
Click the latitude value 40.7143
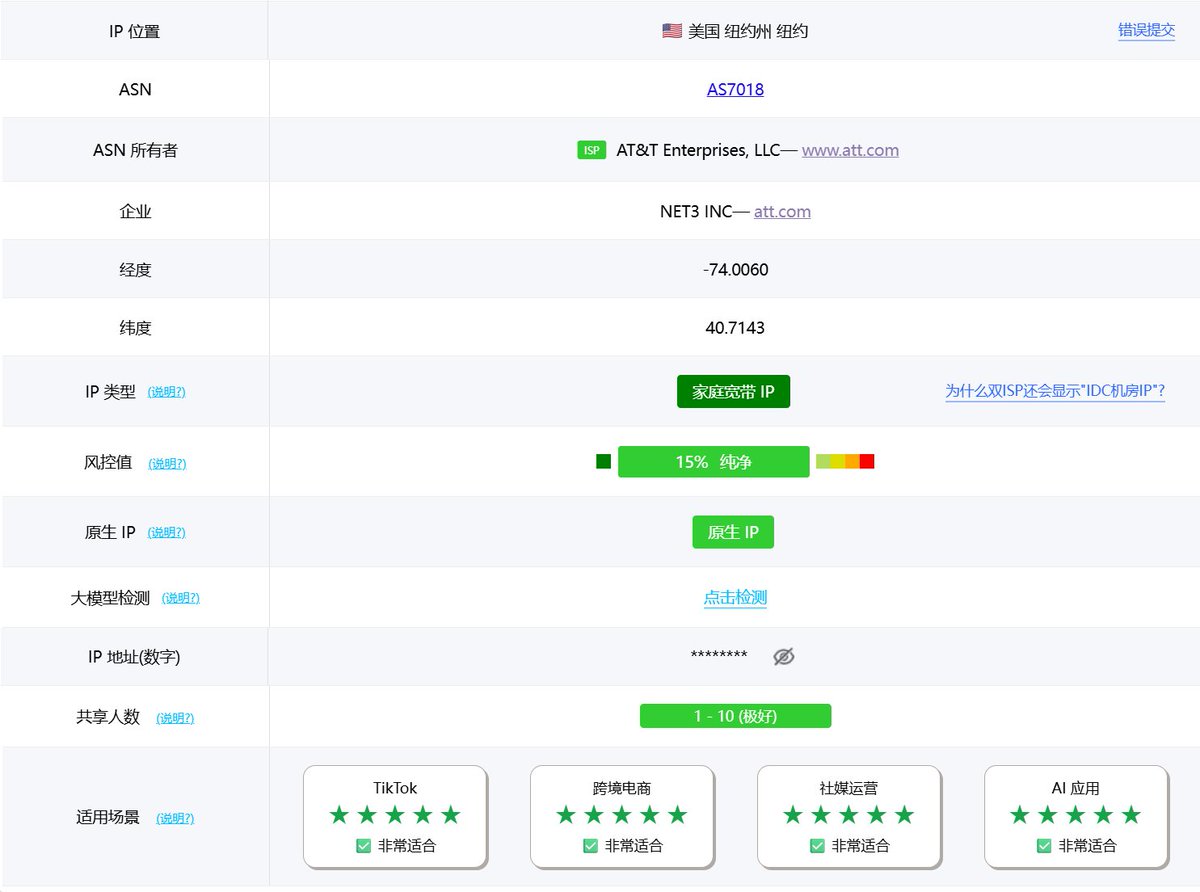pos(735,328)
